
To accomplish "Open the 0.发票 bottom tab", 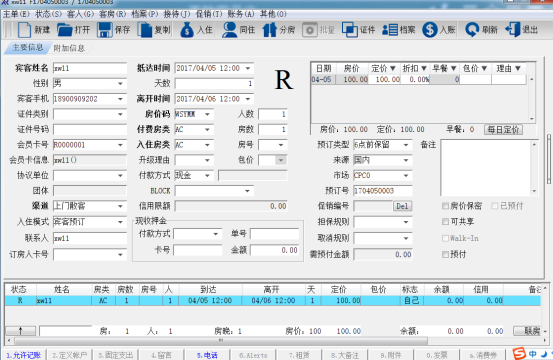I will (x=437, y=355).
